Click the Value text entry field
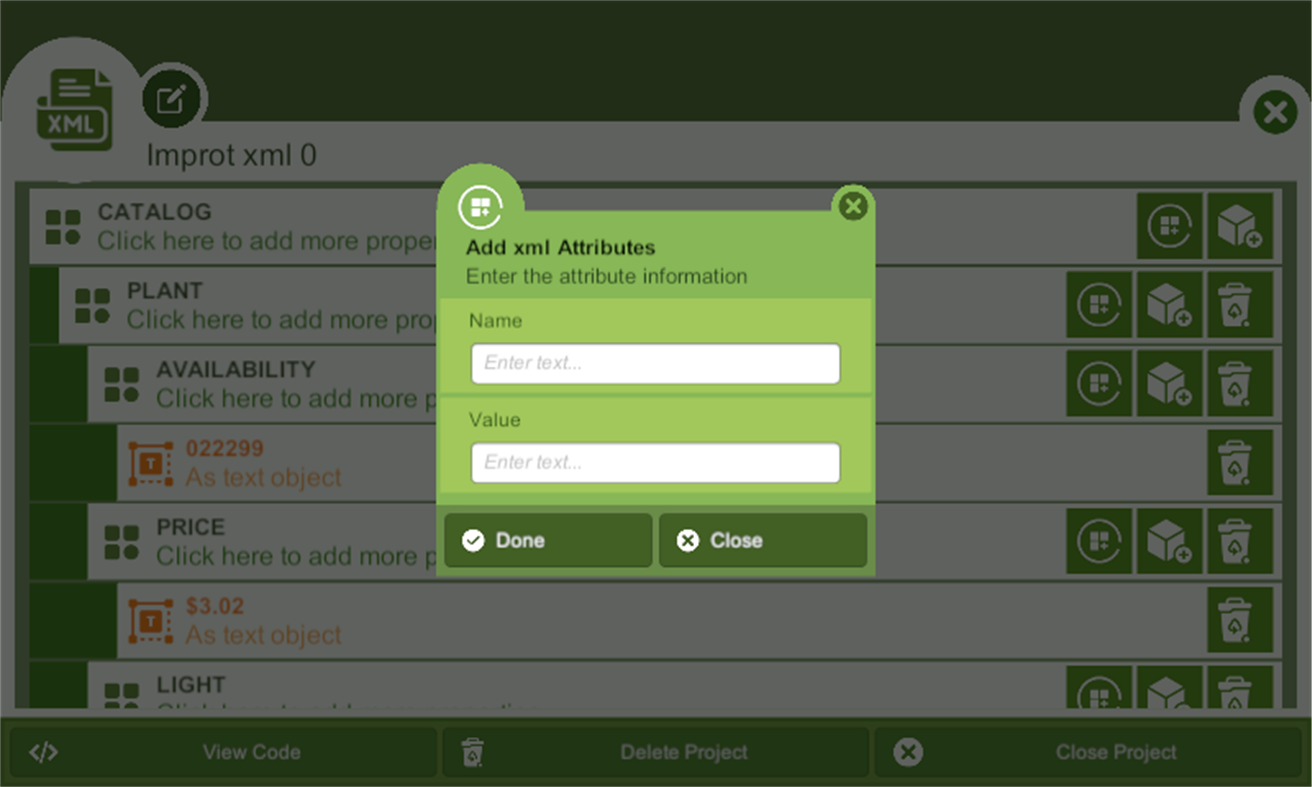 click(655, 462)
